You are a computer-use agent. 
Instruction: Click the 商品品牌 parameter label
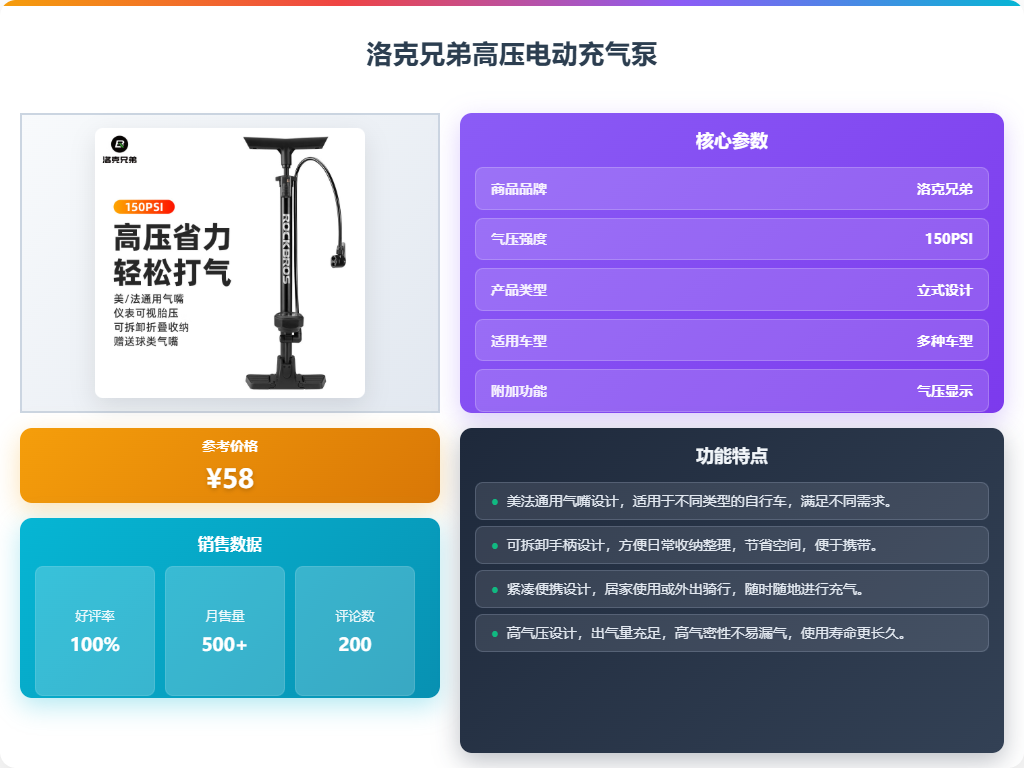click(519, 189)
